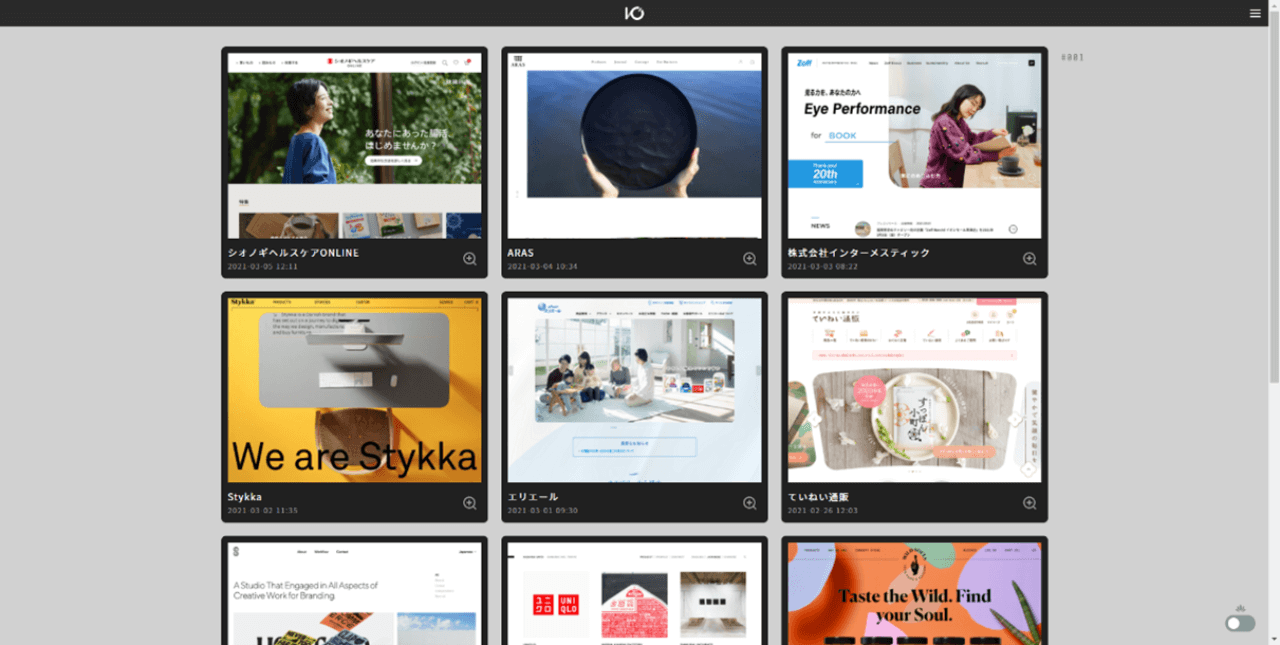Click the ARAS title text
Image resolution: width=1280 pixels, height=645 pixels.
pyautogui.click(x=521, y=253)
